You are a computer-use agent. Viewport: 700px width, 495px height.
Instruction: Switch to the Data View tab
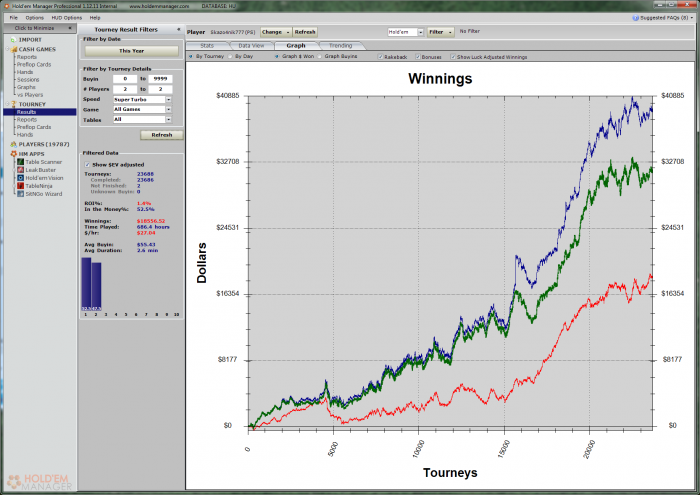click(251, 46)
